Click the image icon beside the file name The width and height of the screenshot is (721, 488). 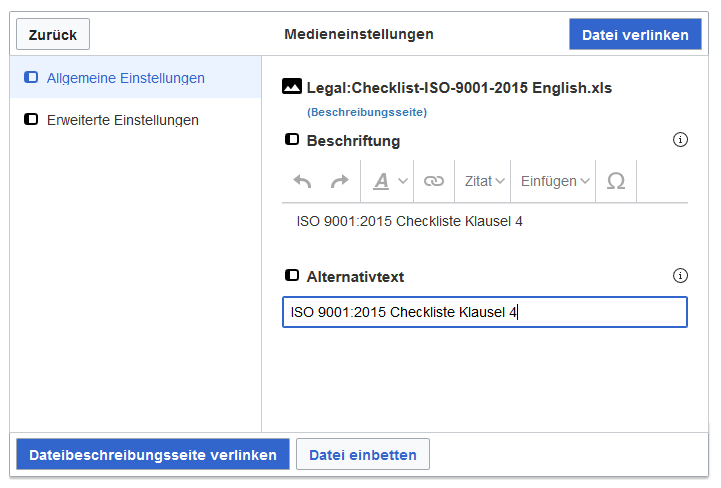tap(292, 86)
